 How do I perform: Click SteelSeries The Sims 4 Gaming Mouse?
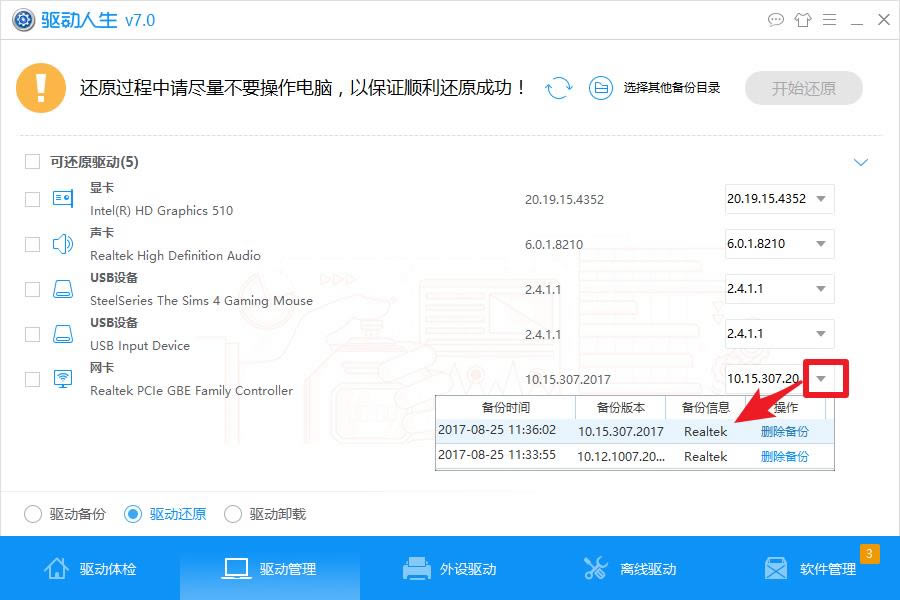[201, 301]
